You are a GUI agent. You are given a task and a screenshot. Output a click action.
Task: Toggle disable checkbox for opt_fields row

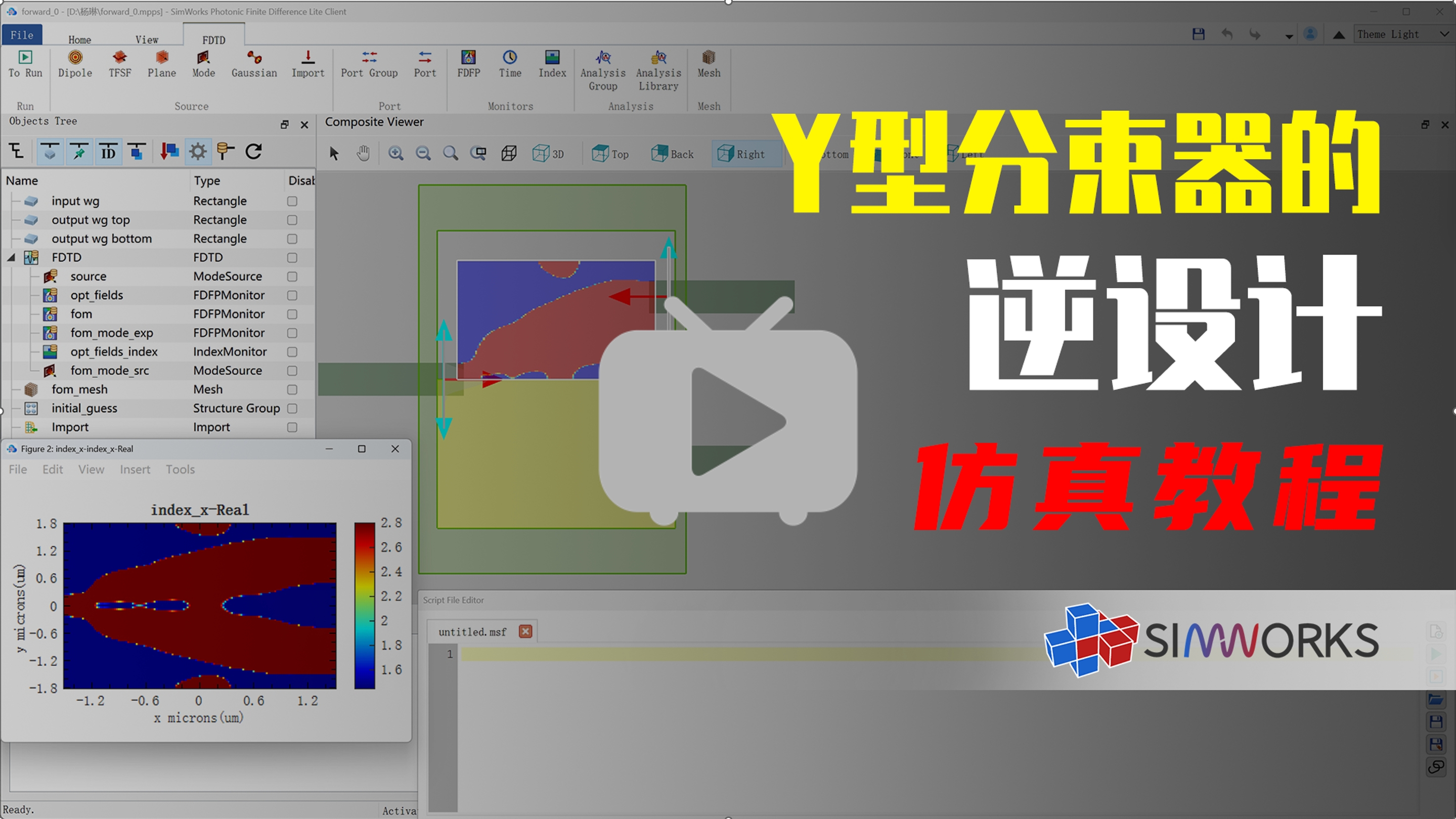[x=292, y=295]
